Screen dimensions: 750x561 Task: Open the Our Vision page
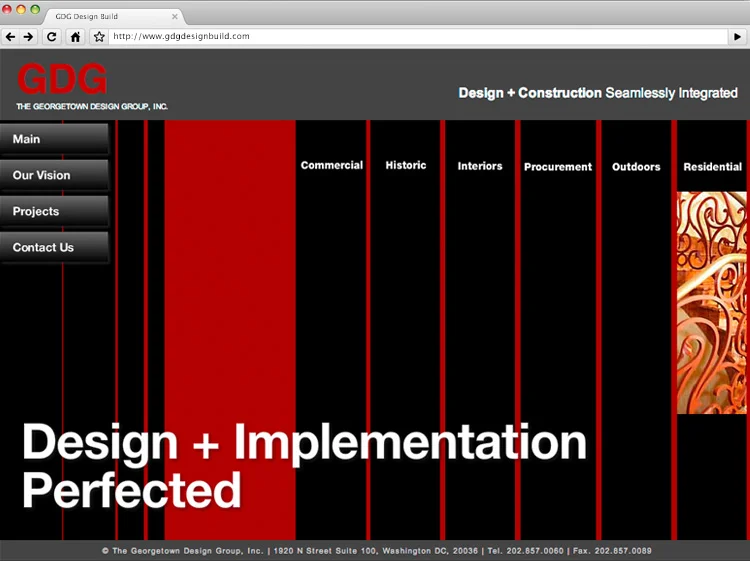[x=54, y=175]
